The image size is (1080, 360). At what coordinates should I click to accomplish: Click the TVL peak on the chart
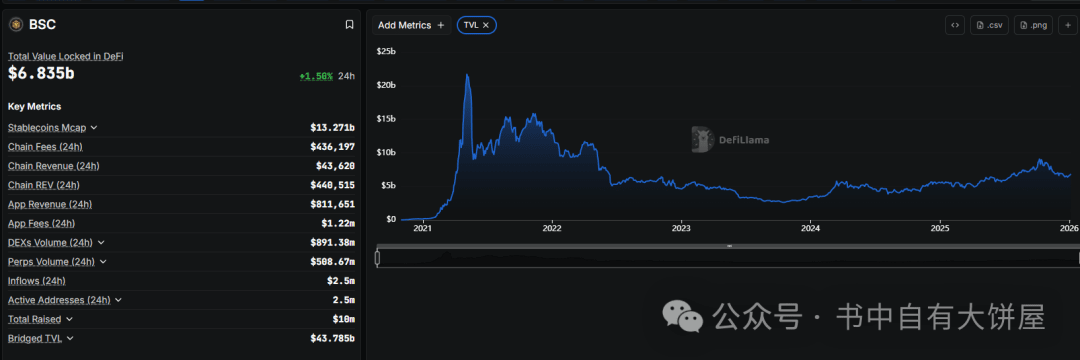467,74
